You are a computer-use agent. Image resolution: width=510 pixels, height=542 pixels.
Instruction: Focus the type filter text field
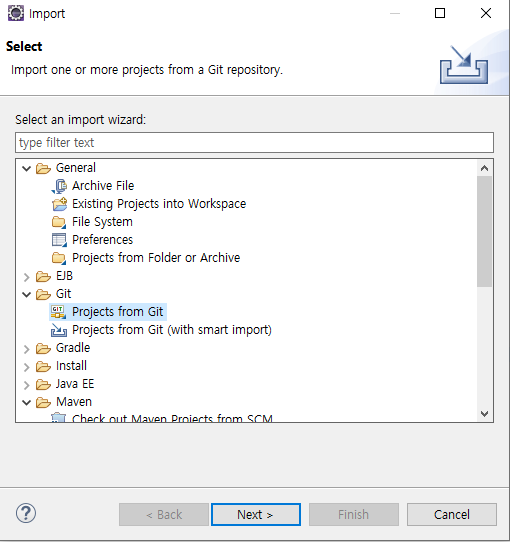254,142
